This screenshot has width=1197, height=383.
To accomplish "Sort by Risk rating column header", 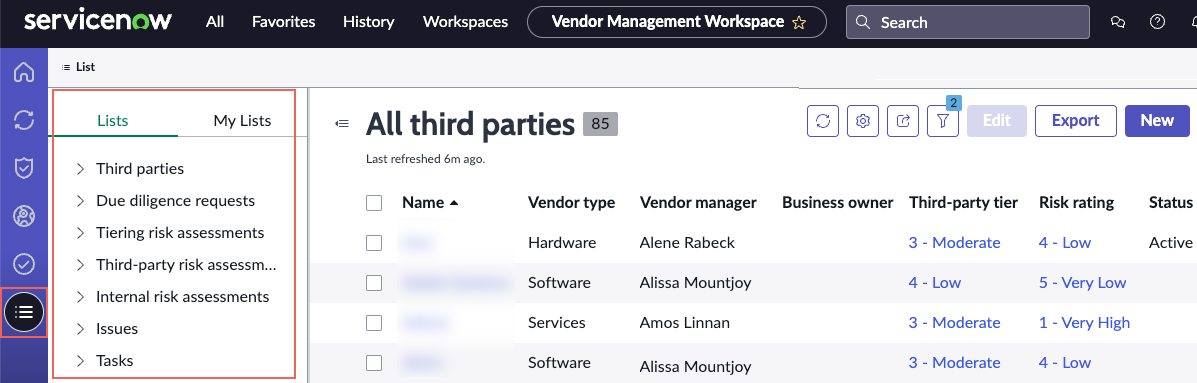I will tap(1076, 203).
